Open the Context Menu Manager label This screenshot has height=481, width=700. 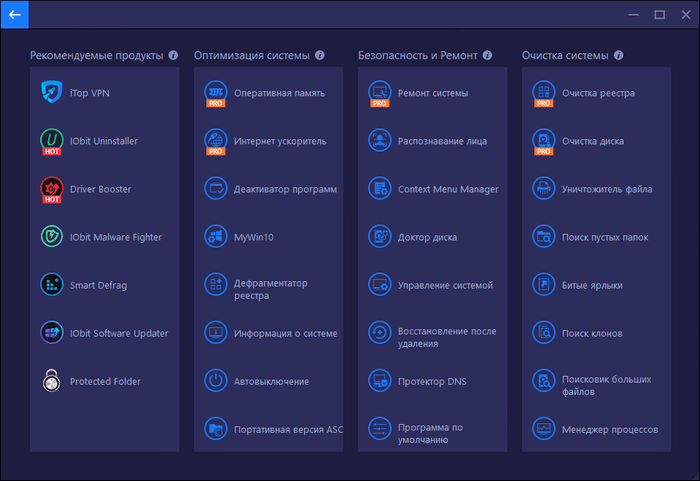click(x=448, y=189)
